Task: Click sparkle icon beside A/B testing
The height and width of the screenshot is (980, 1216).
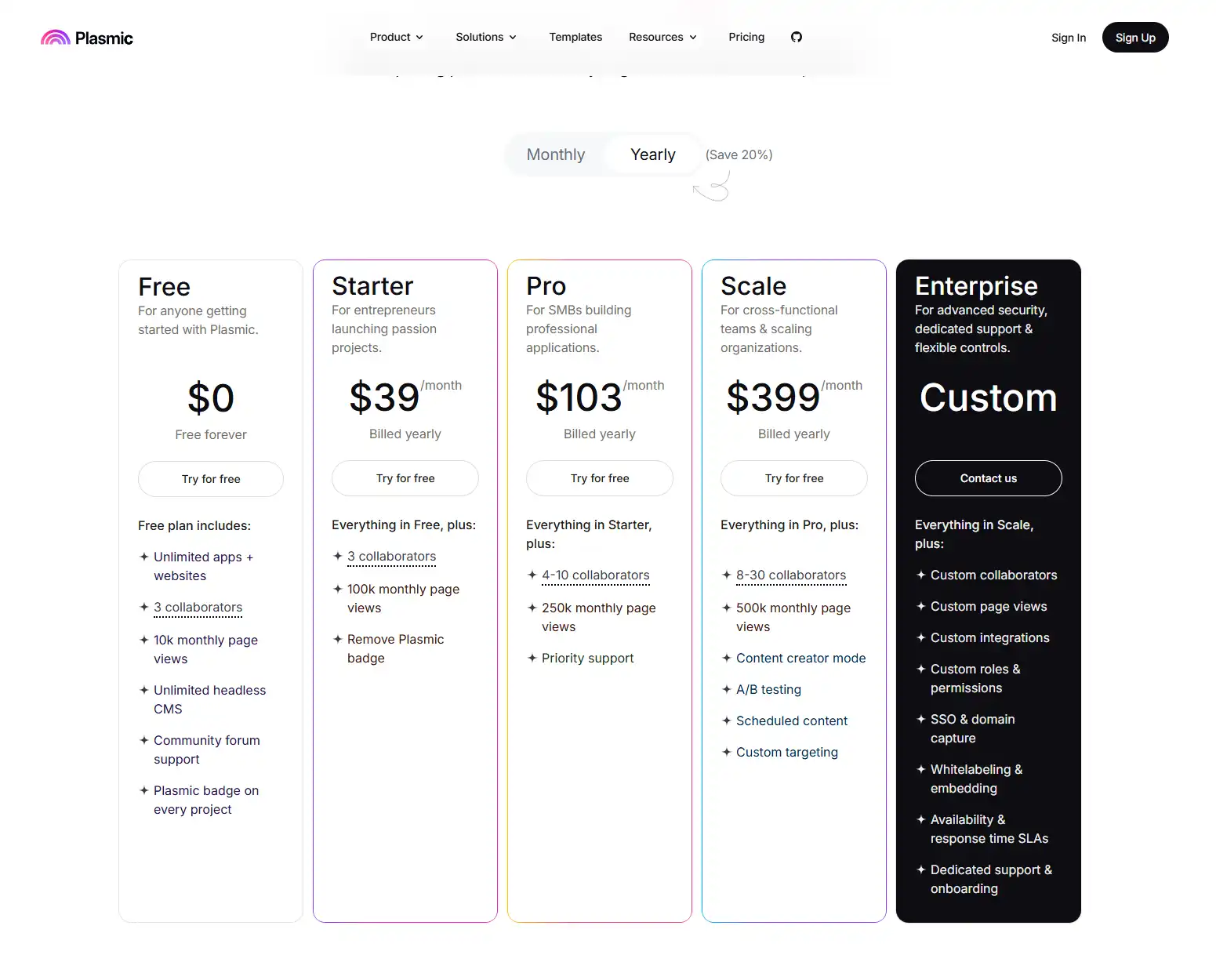Action: coord(727,689)
